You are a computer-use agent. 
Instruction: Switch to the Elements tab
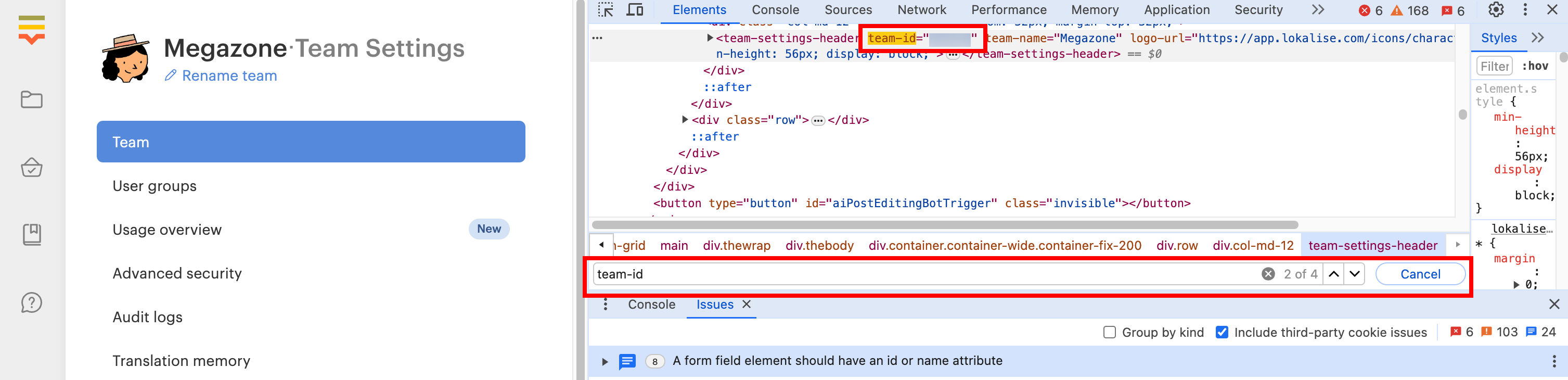(699, 10)
